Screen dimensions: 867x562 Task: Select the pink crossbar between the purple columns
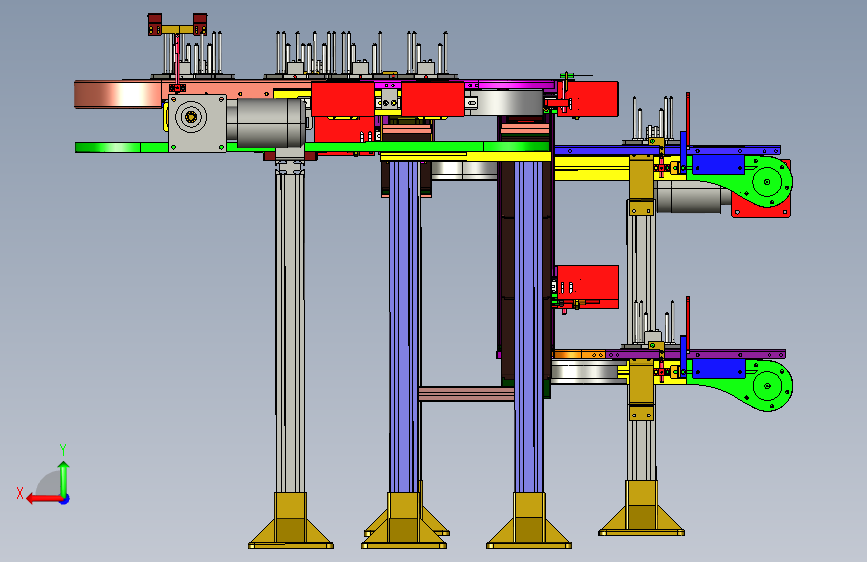pos(466,394)
